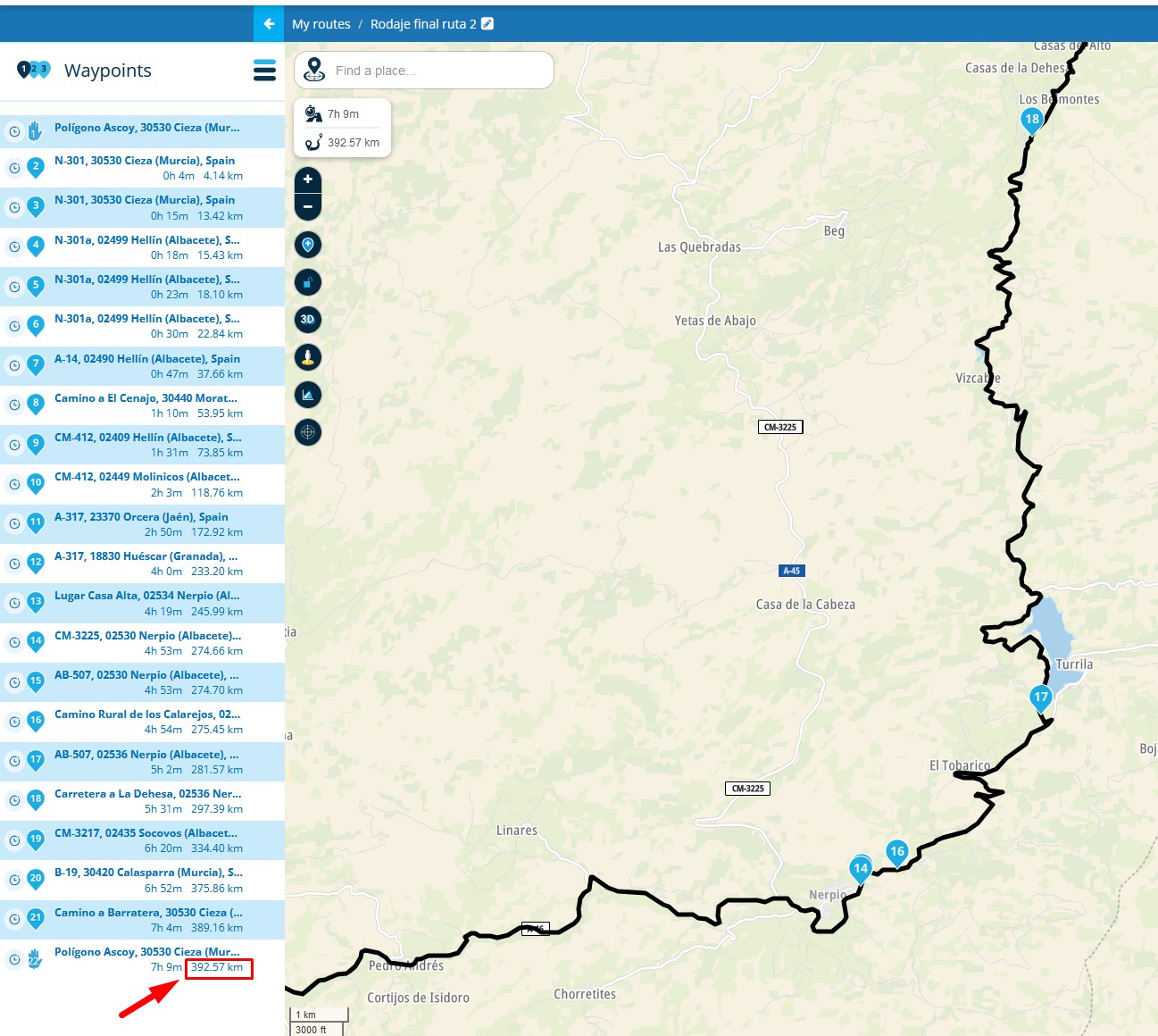Click the location pin icon in search box
Screen dimensions: 1158x1036
coord(314,70)
